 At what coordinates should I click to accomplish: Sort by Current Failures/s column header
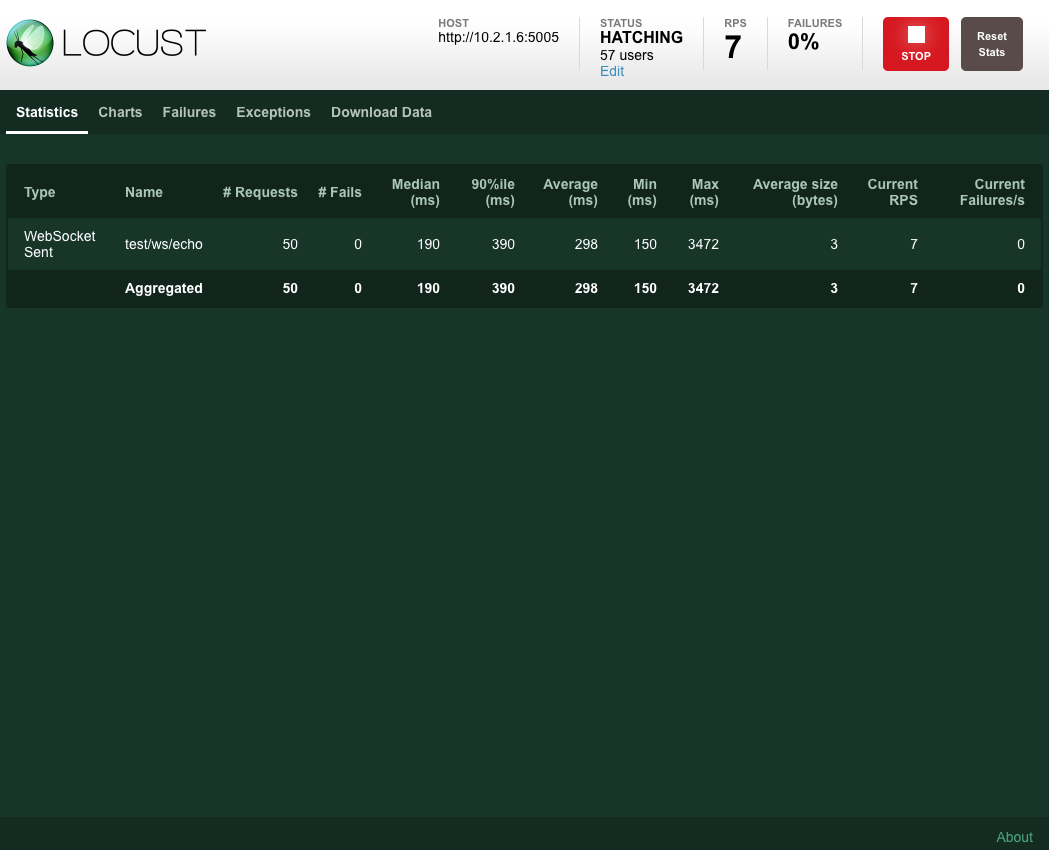click(992, 193)
